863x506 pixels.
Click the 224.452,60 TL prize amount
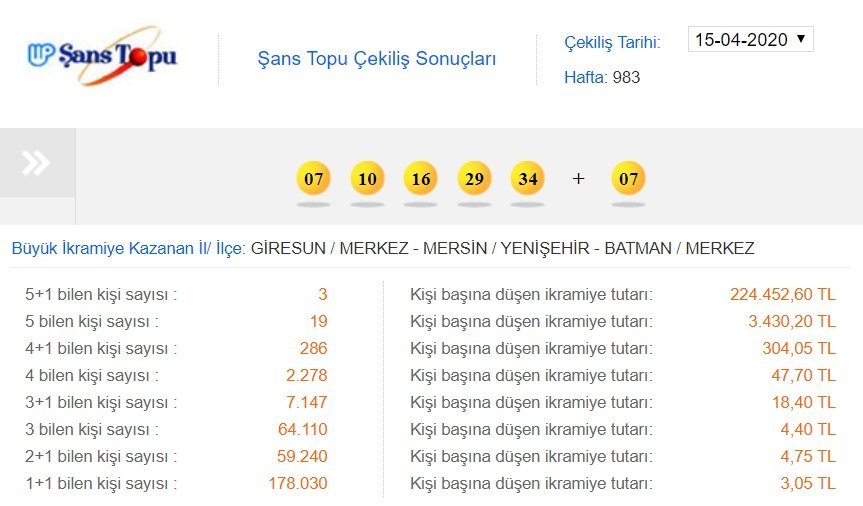[x=783, y=294]
